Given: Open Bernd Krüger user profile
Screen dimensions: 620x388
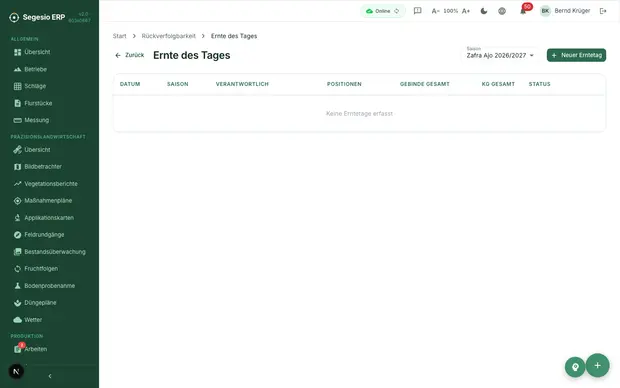Looking at the screenshot, I should coord(565,11).
